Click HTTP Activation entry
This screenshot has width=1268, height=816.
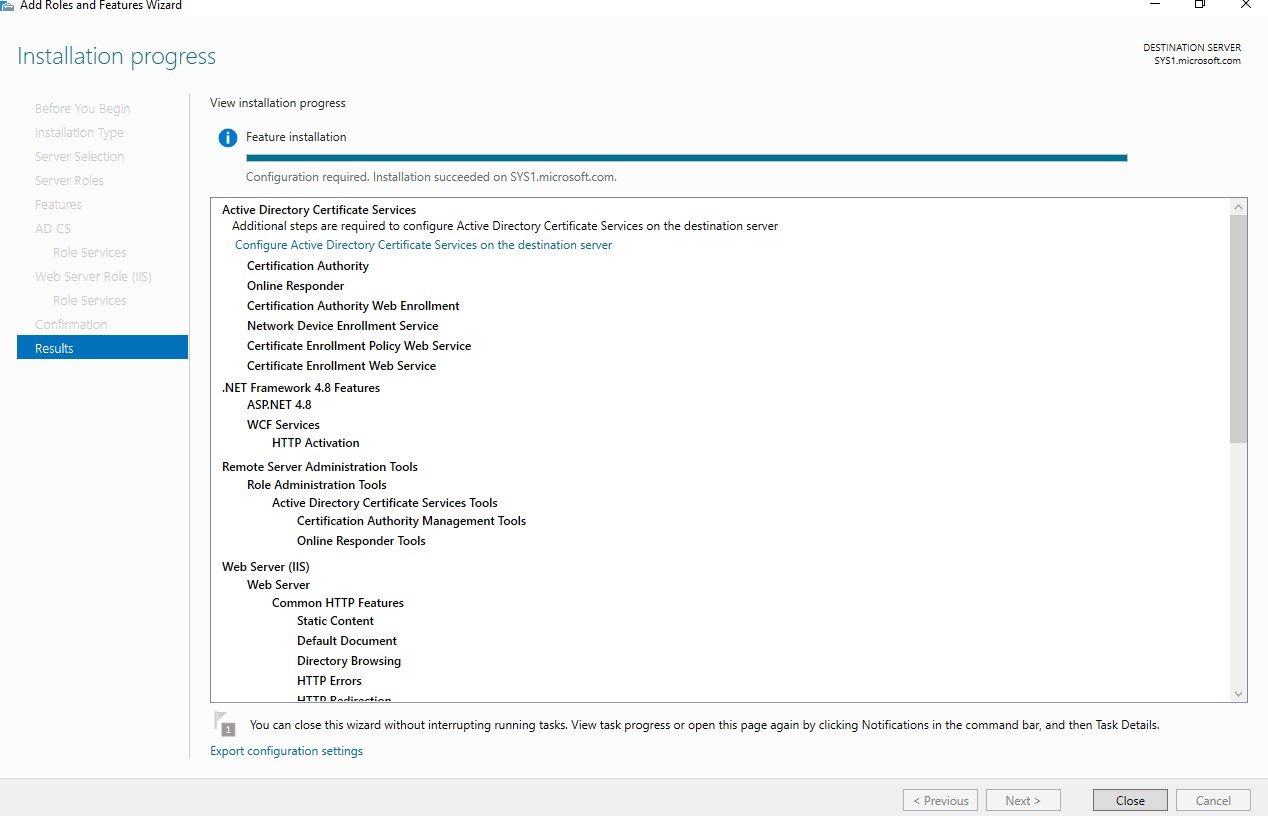(x=315, y=443)
